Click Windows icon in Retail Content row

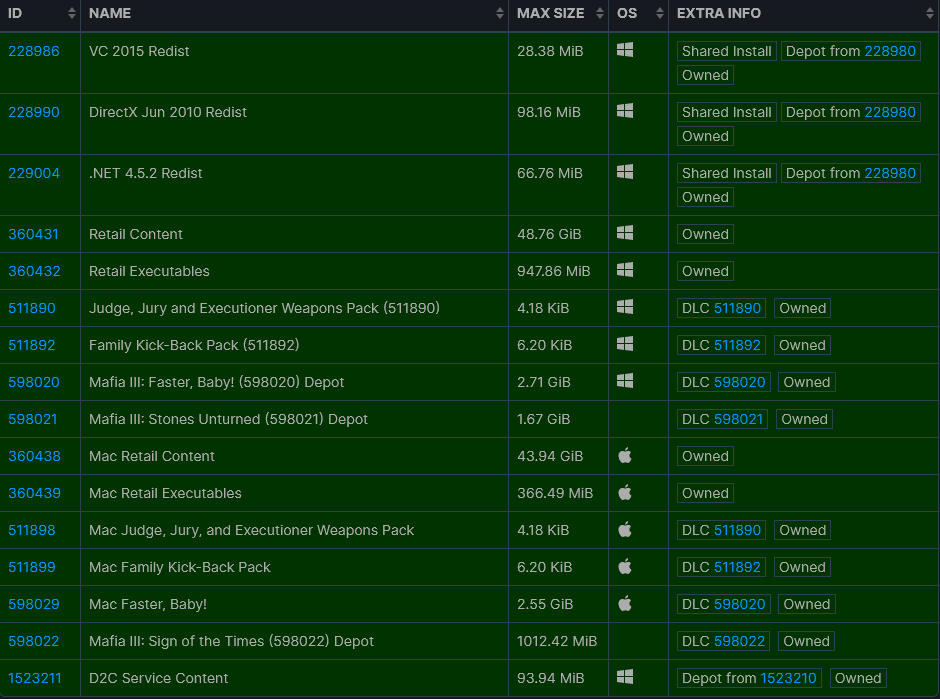coord(625,233)
